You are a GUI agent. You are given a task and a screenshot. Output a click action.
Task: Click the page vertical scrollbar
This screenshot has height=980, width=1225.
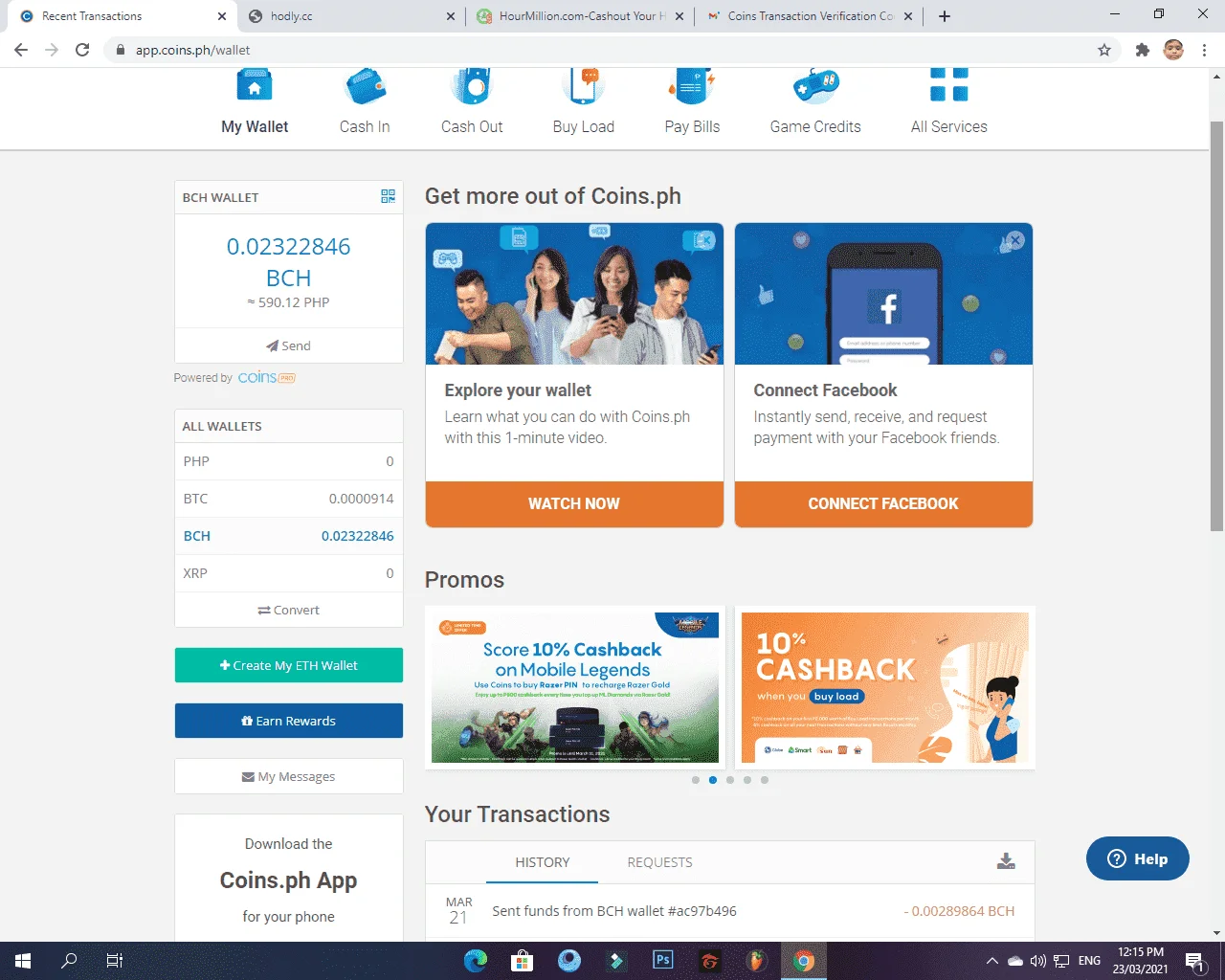[1216, 325]
